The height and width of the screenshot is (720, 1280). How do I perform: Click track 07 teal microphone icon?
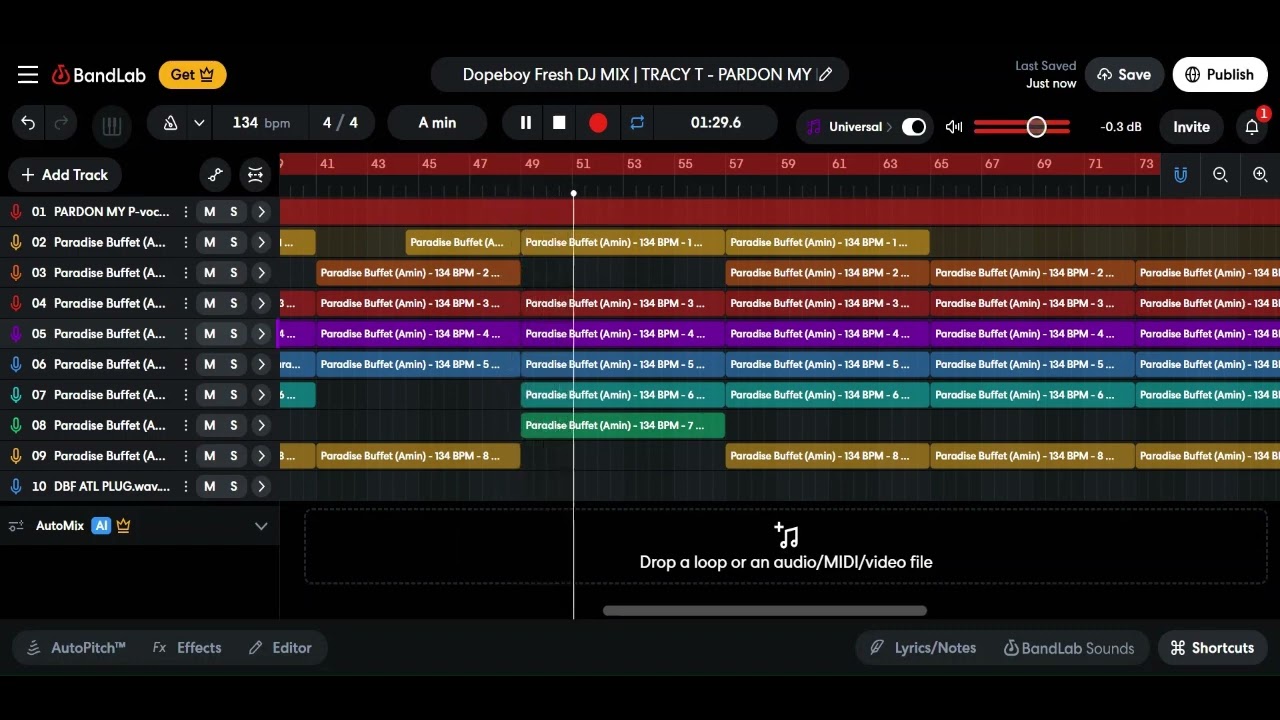click(16, 395)
